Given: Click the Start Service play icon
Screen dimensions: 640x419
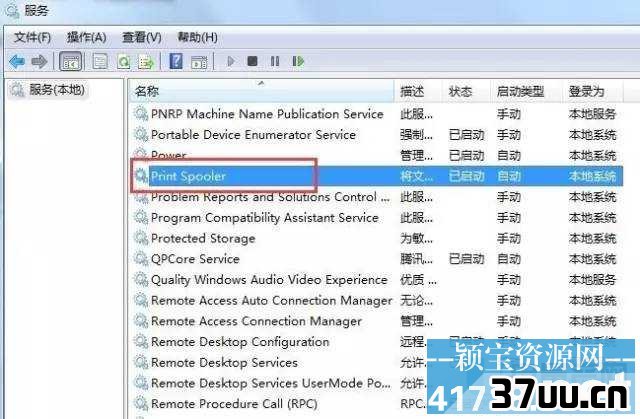Looking at the screenshot, I should tap(231, 61).
